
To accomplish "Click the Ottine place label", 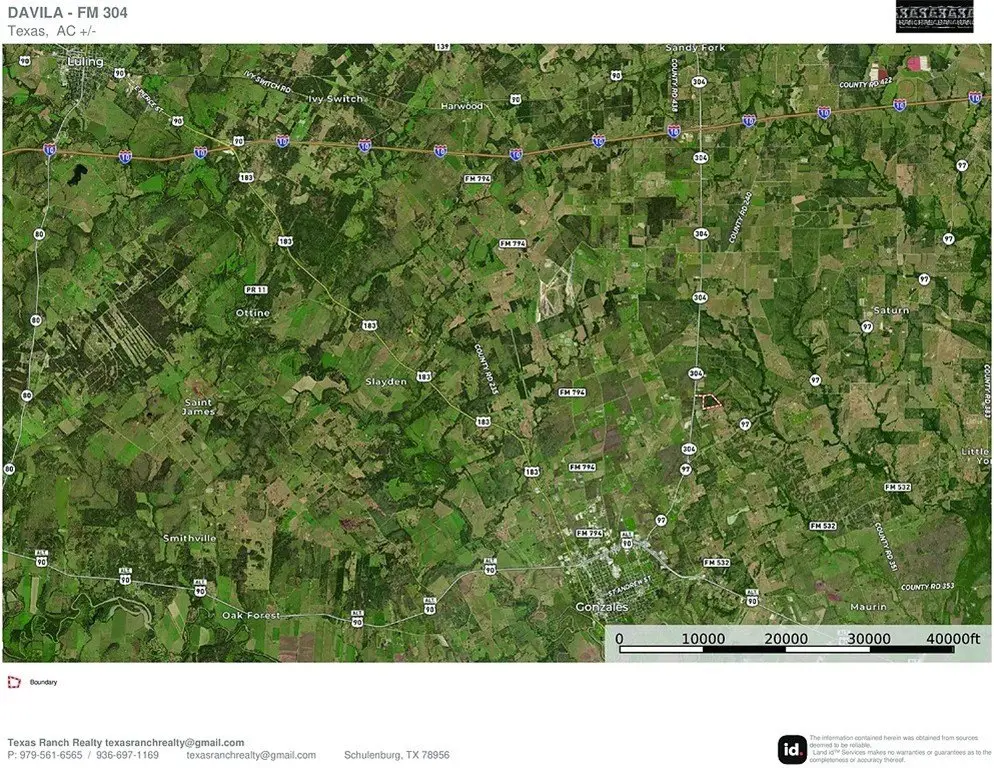I will pyautogui.click(x=253, y=313).
